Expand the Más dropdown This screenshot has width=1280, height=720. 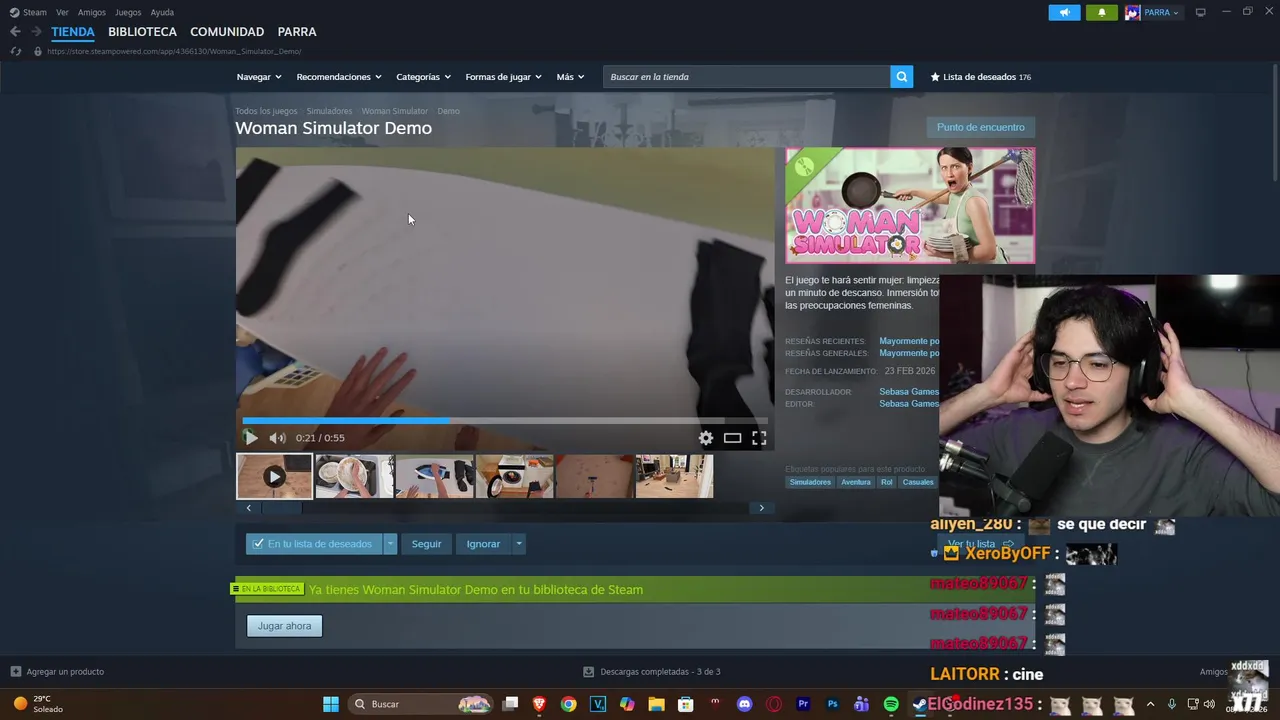(x=570, y=77)
